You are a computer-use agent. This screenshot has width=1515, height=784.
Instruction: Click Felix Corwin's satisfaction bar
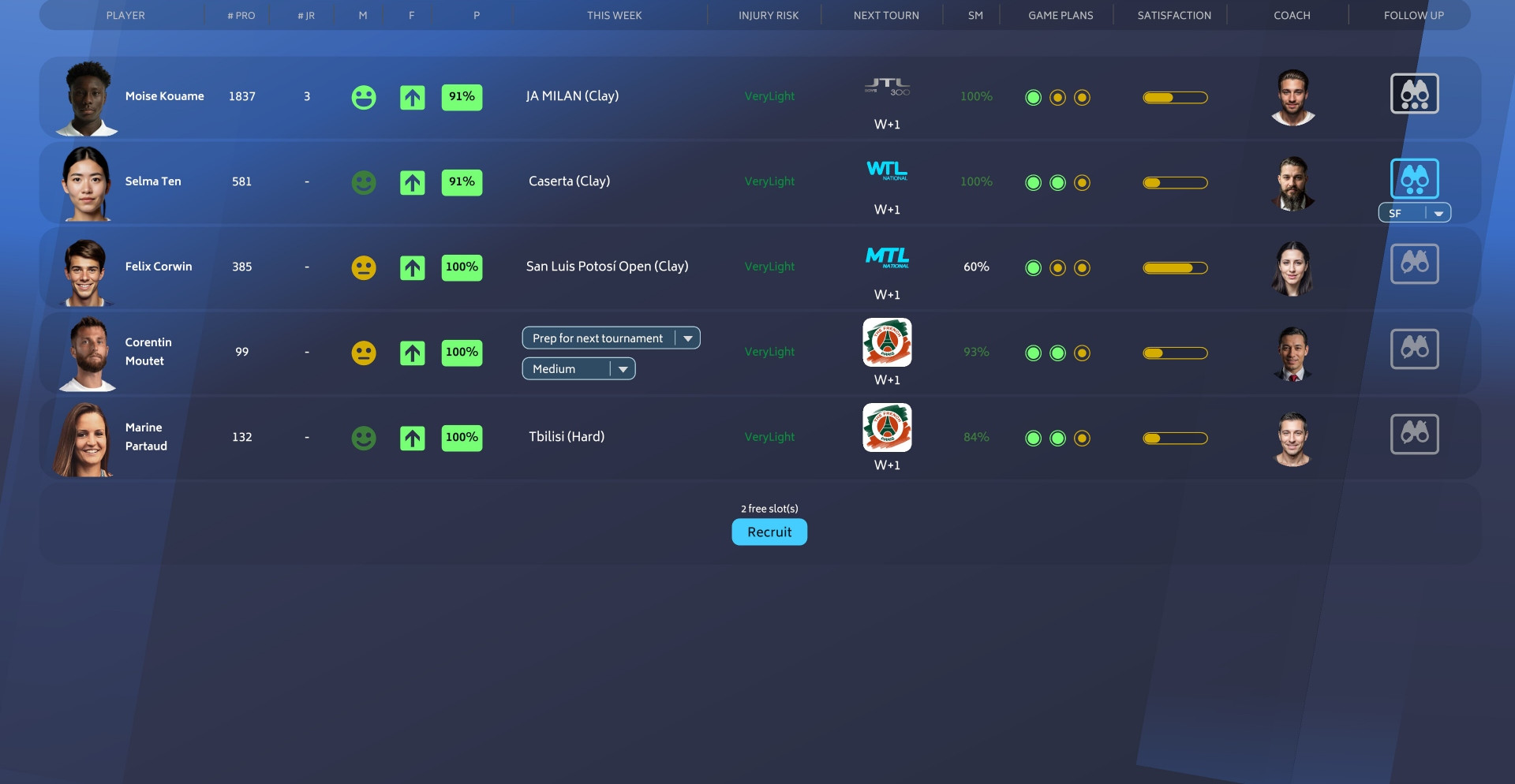[1175, 268]
